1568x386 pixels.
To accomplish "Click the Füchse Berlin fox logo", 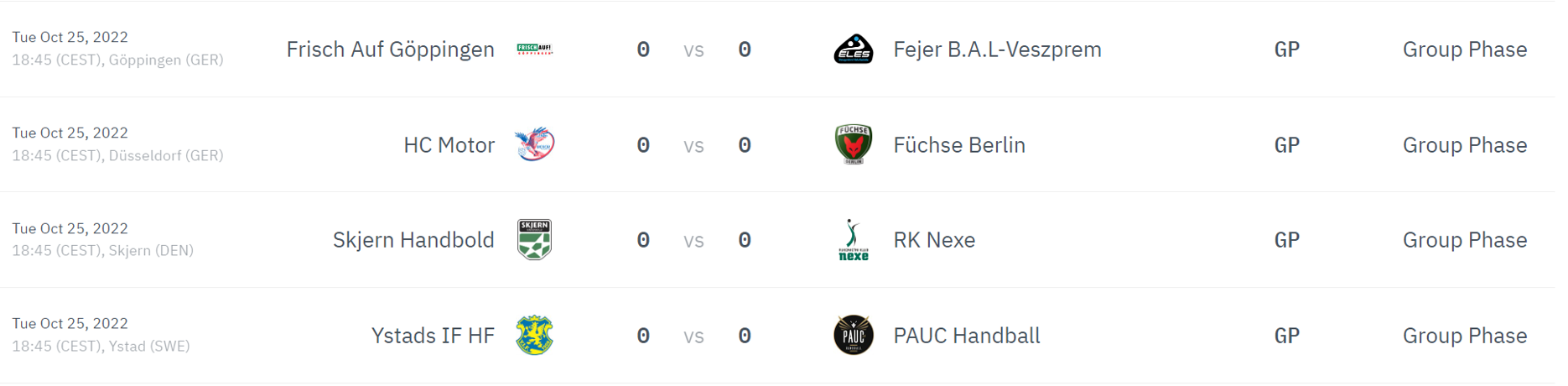I will (854, 144).
